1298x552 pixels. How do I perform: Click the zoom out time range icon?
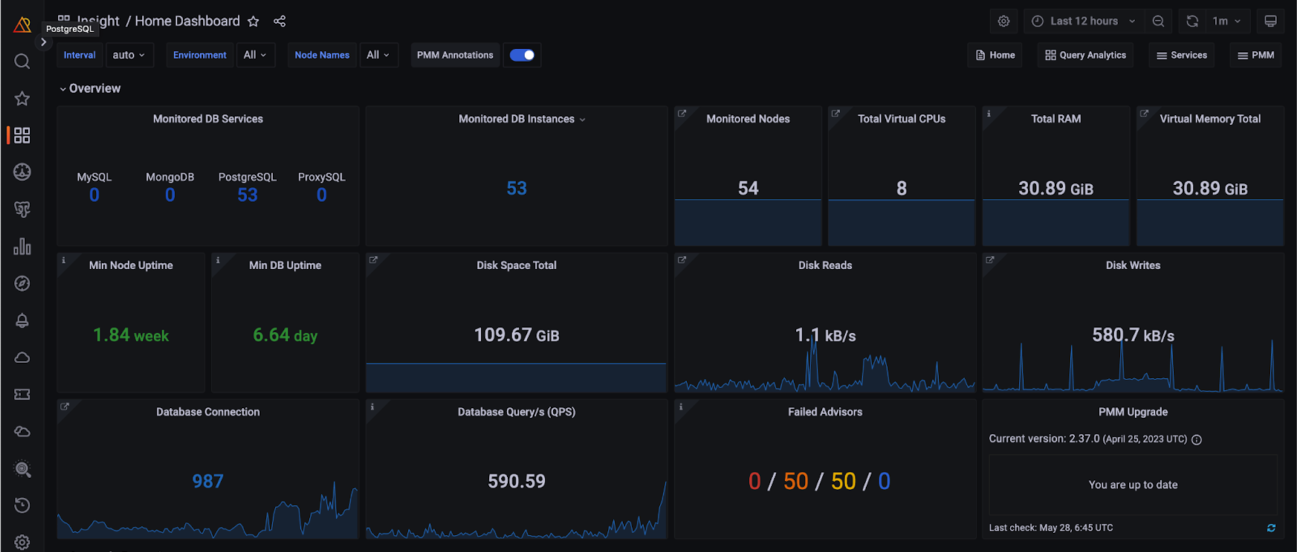point(1158,21)
